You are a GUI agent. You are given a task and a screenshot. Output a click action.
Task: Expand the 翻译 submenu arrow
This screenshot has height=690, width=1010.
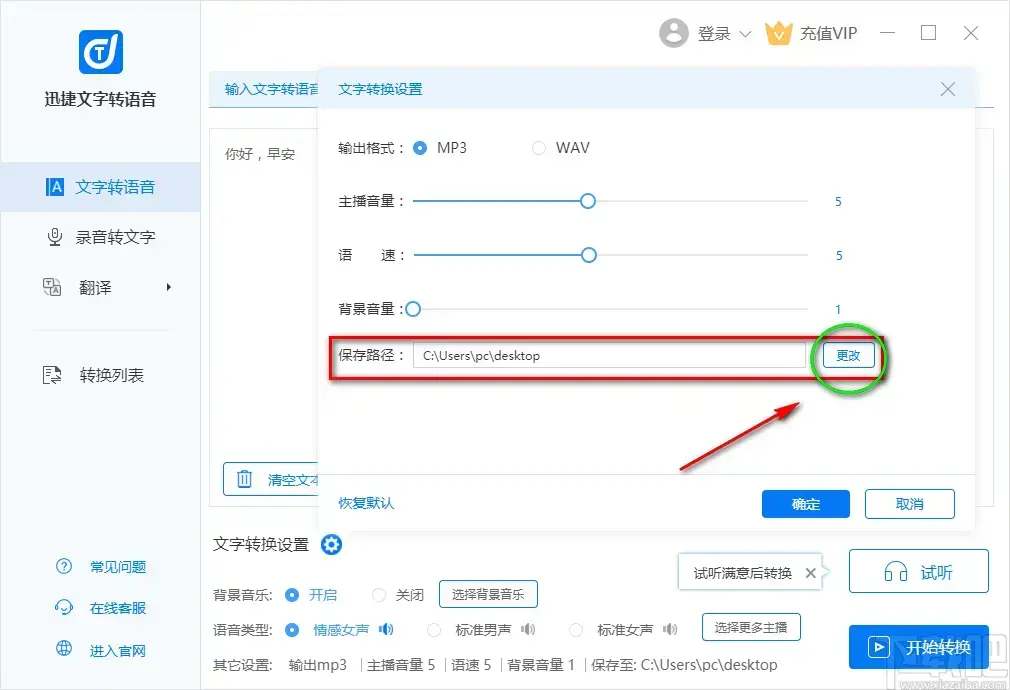[169, 288]
